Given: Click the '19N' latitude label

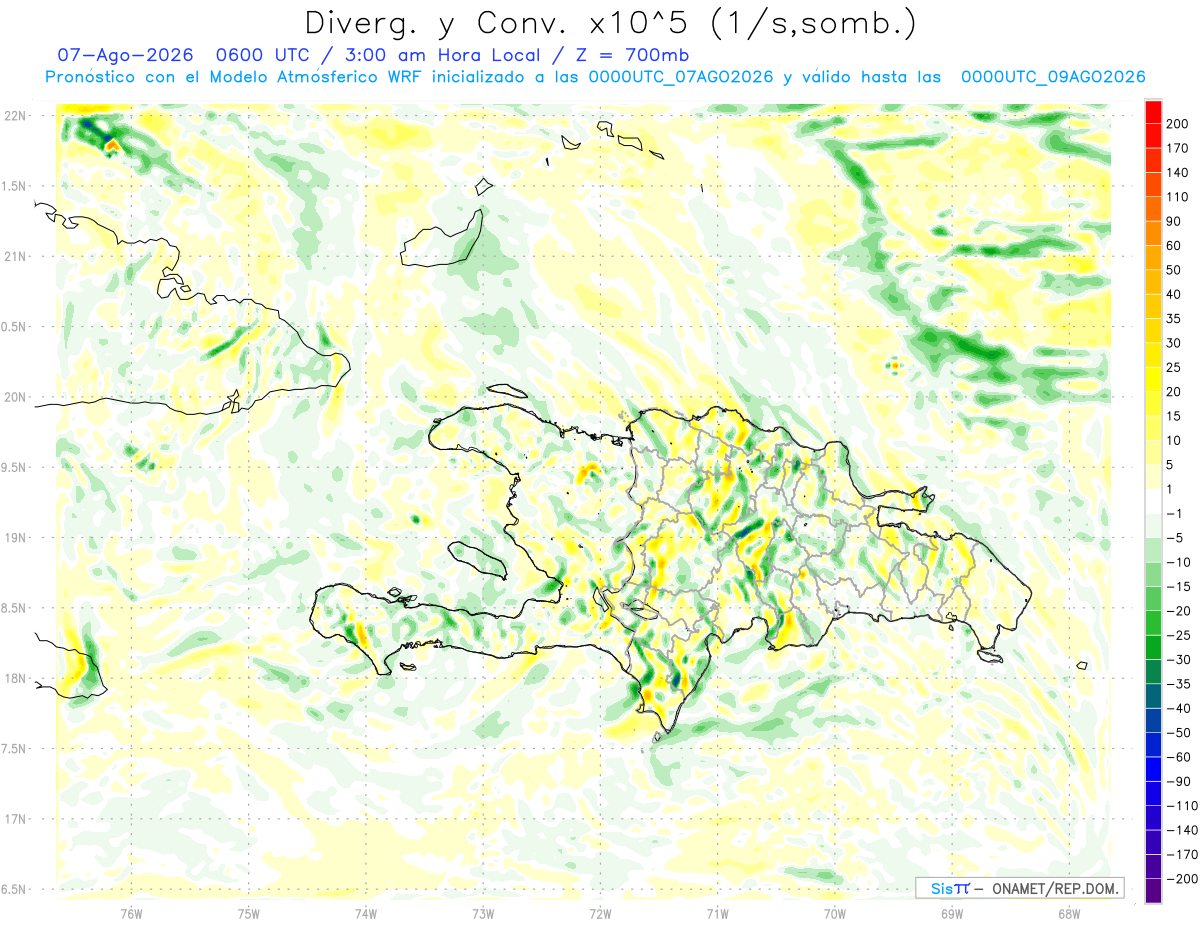Looking at the screenshot, I should click(x=15, y=538).
